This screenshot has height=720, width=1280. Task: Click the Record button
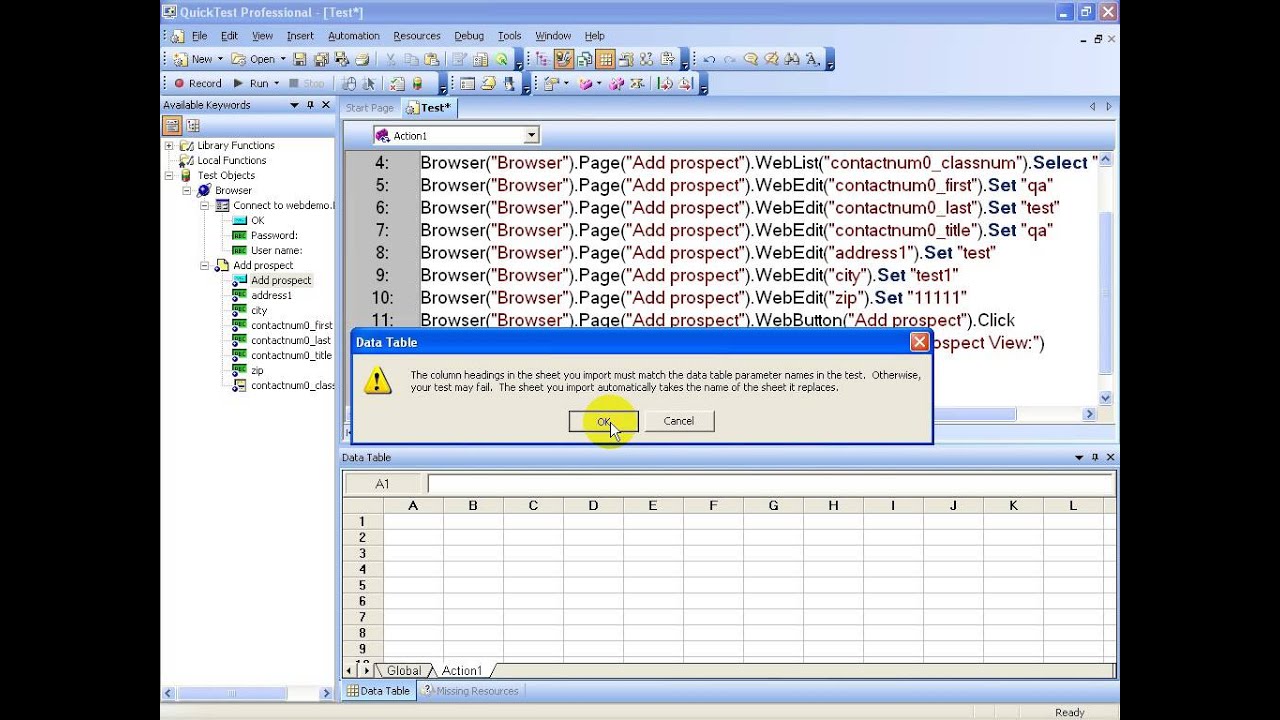pyautogui.click(x=197, y=84)
